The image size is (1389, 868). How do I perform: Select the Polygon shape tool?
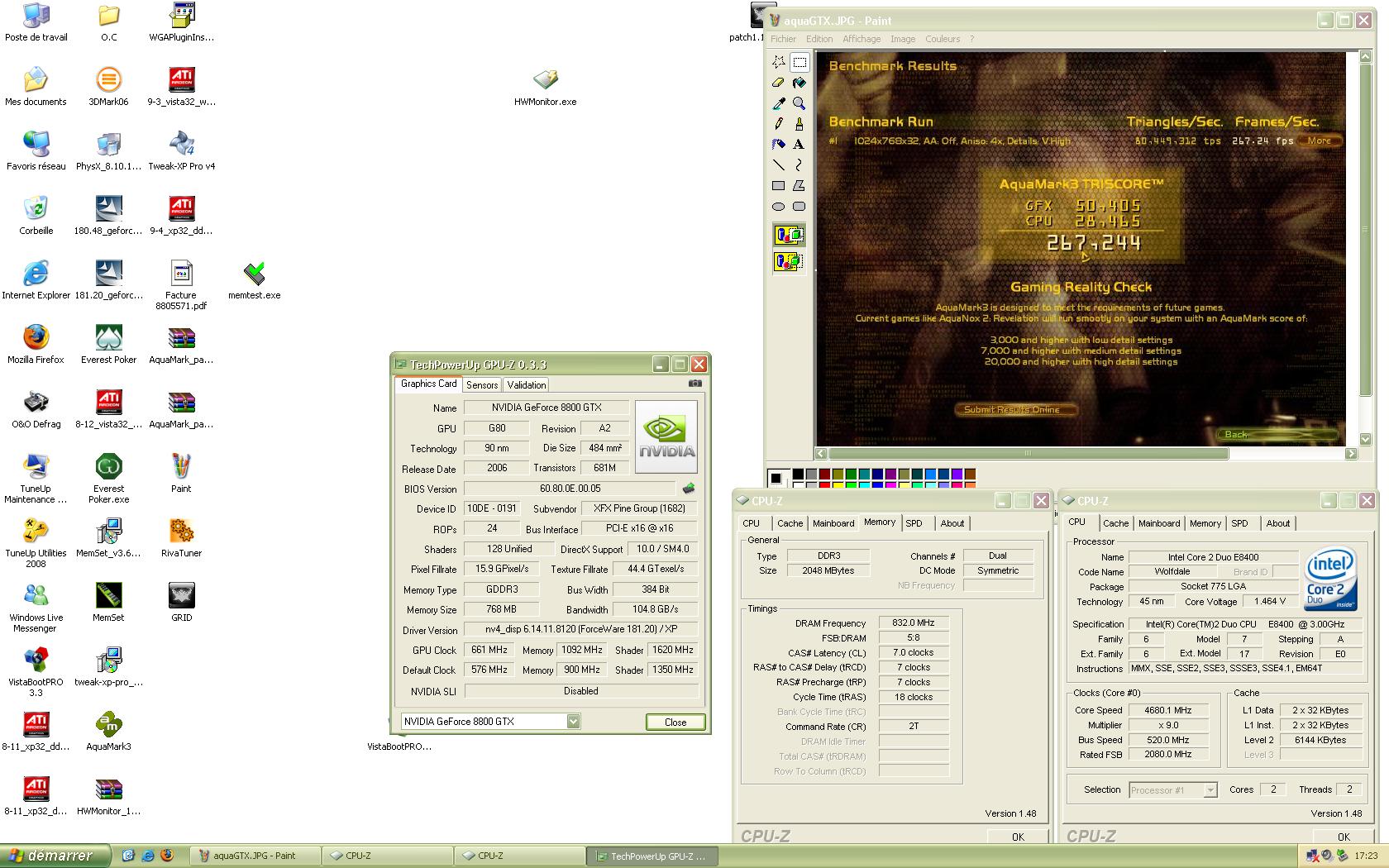pos(800,186)
